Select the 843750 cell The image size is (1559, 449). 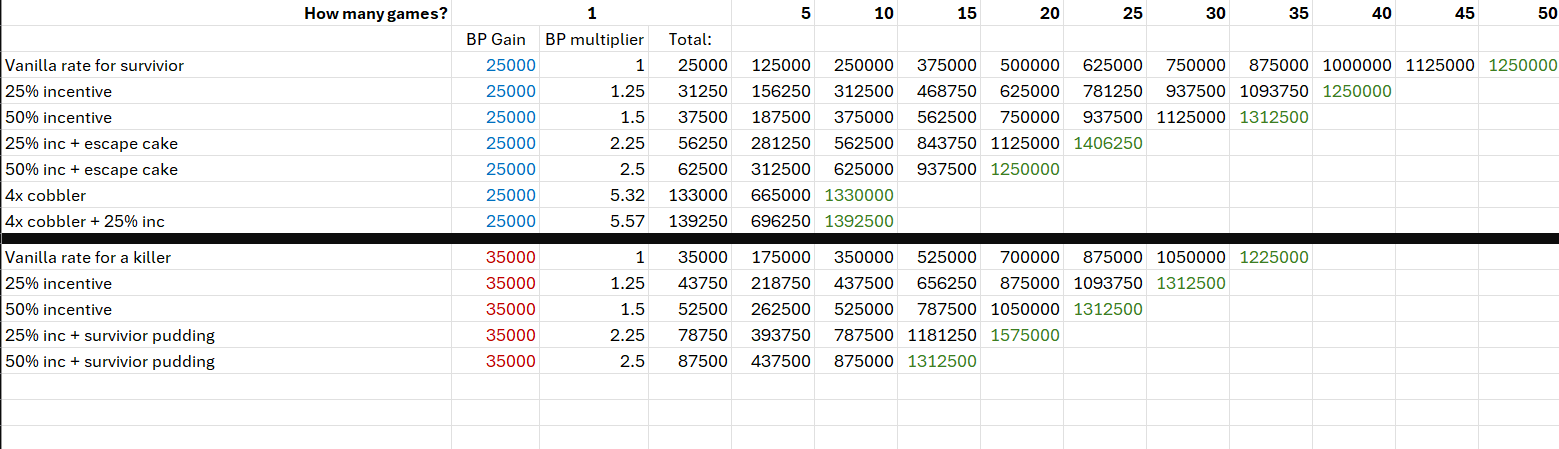[x=939, y=143]
